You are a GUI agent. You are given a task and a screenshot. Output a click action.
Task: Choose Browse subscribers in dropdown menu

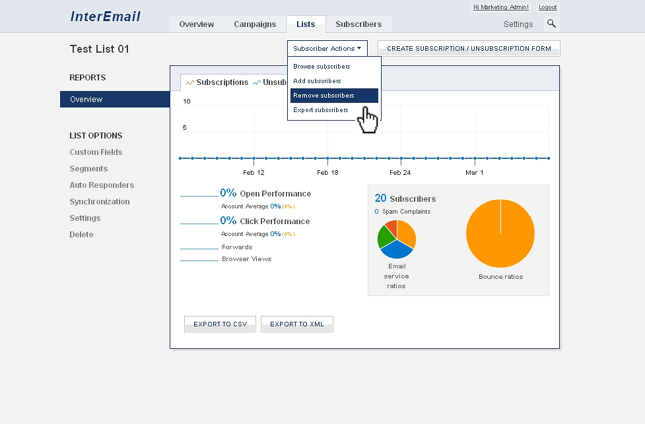(322, 66)
